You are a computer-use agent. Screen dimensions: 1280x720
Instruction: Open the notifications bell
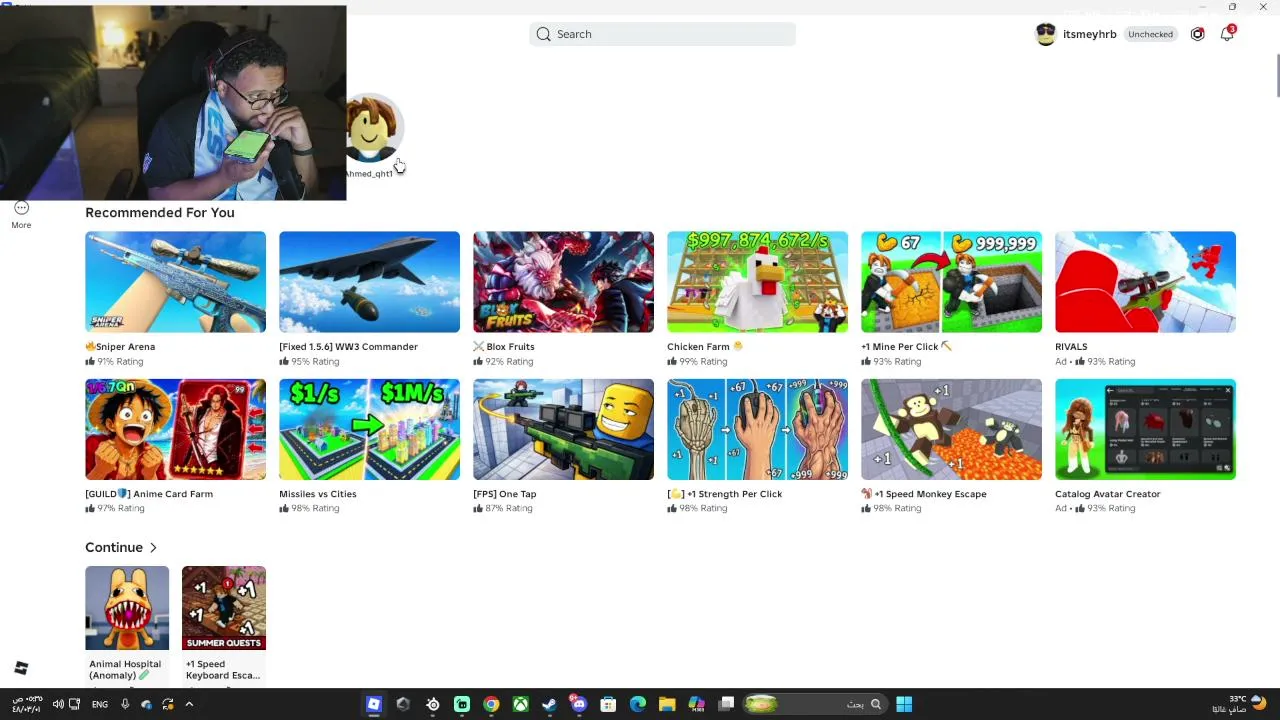point(1227,33)
